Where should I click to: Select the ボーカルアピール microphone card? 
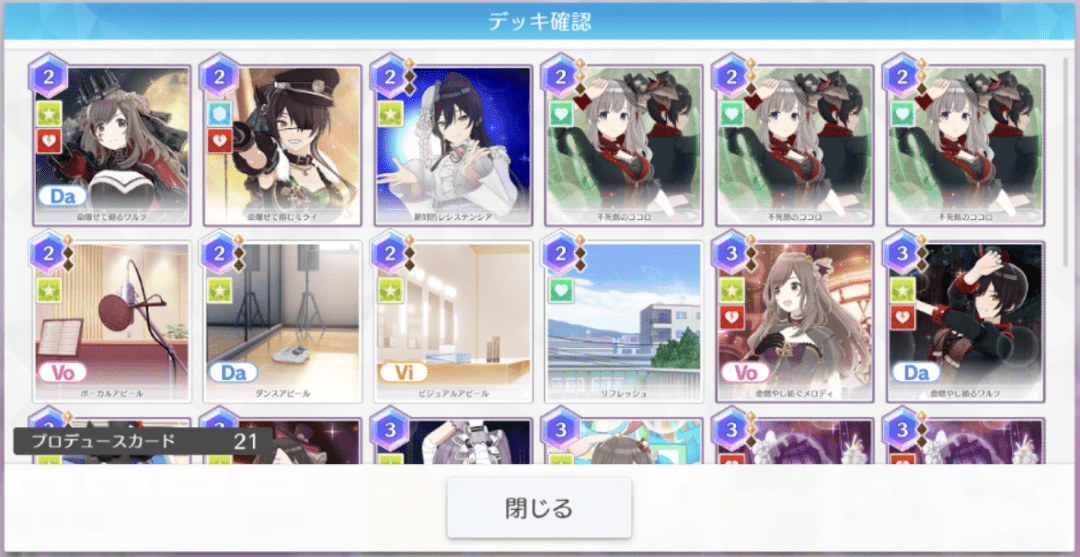[x=112, y=321]
